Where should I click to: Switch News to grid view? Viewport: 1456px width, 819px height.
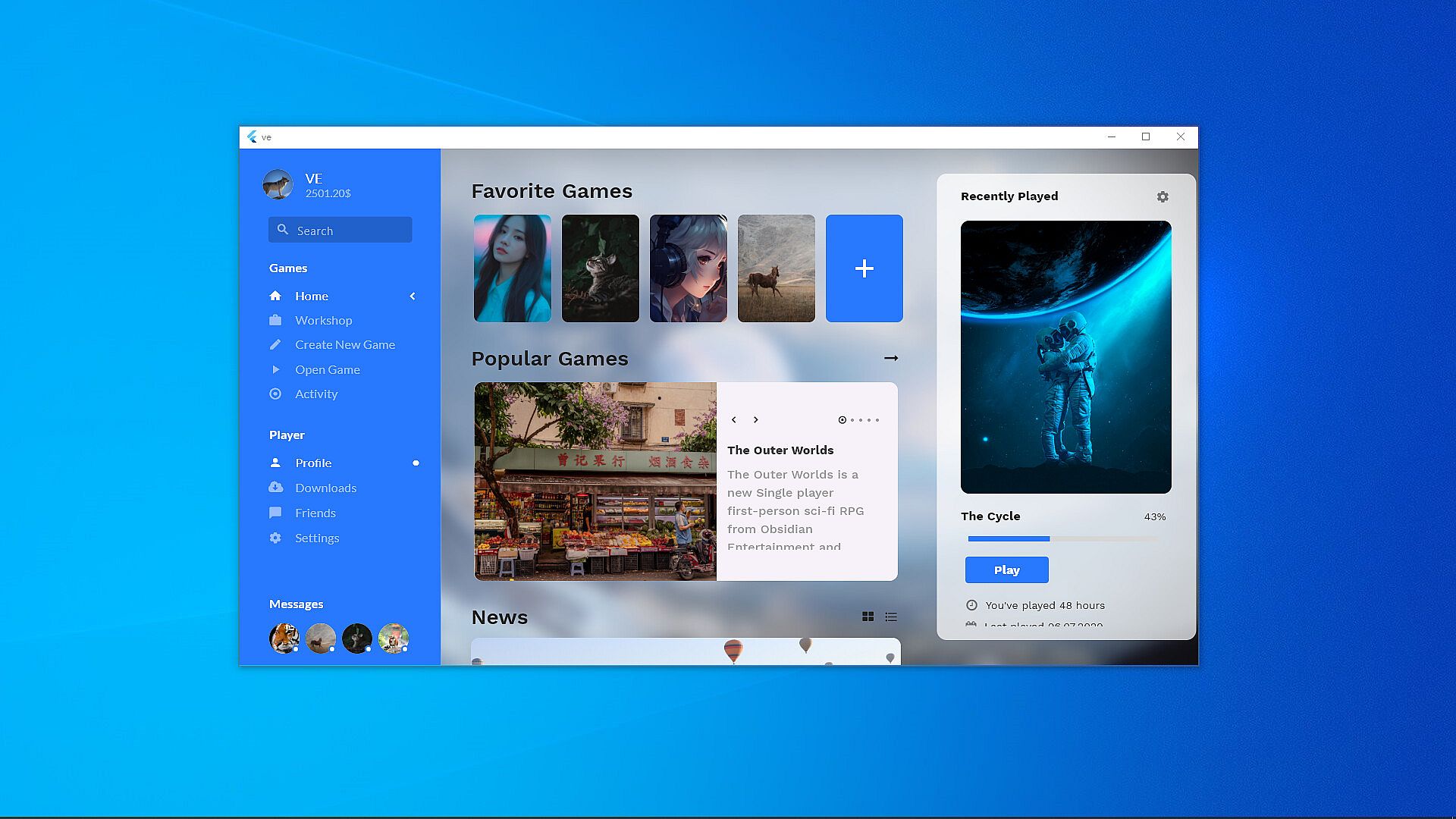click(868, 617)
